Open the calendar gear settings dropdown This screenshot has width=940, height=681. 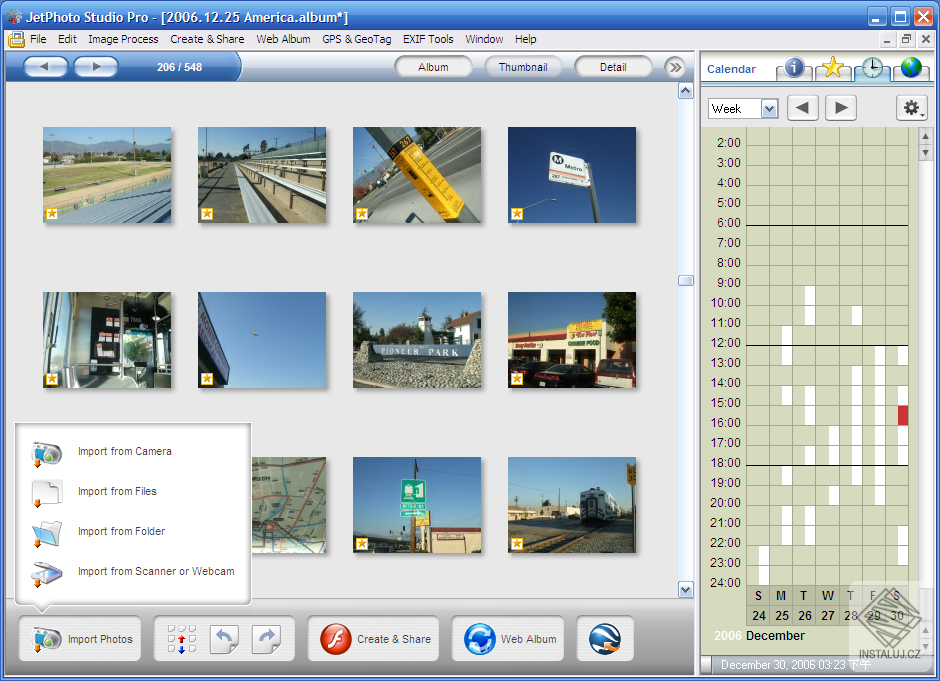[911, 108]
